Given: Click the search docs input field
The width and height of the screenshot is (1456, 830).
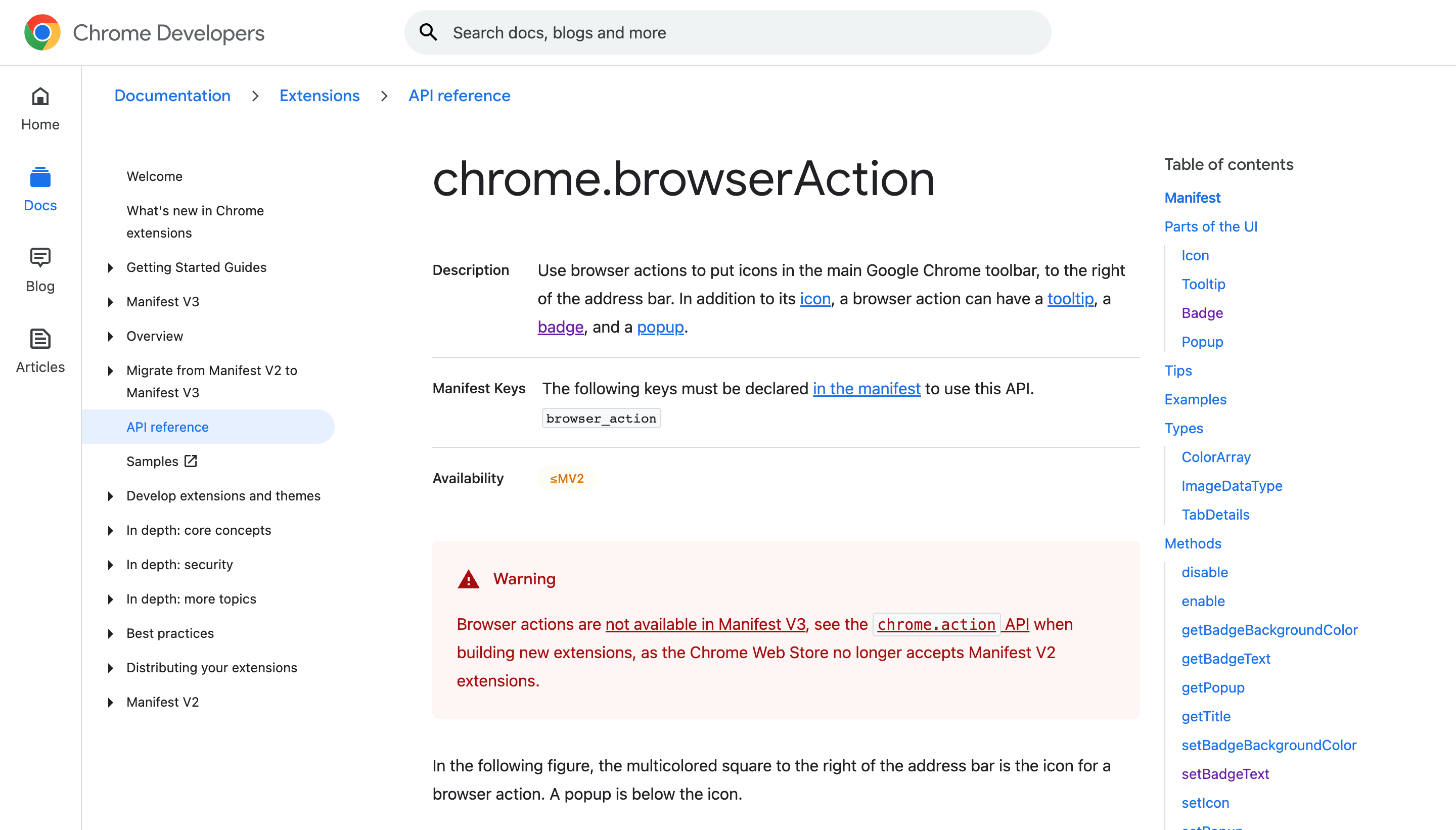Looking at the screenshot, I should point(684,32).
